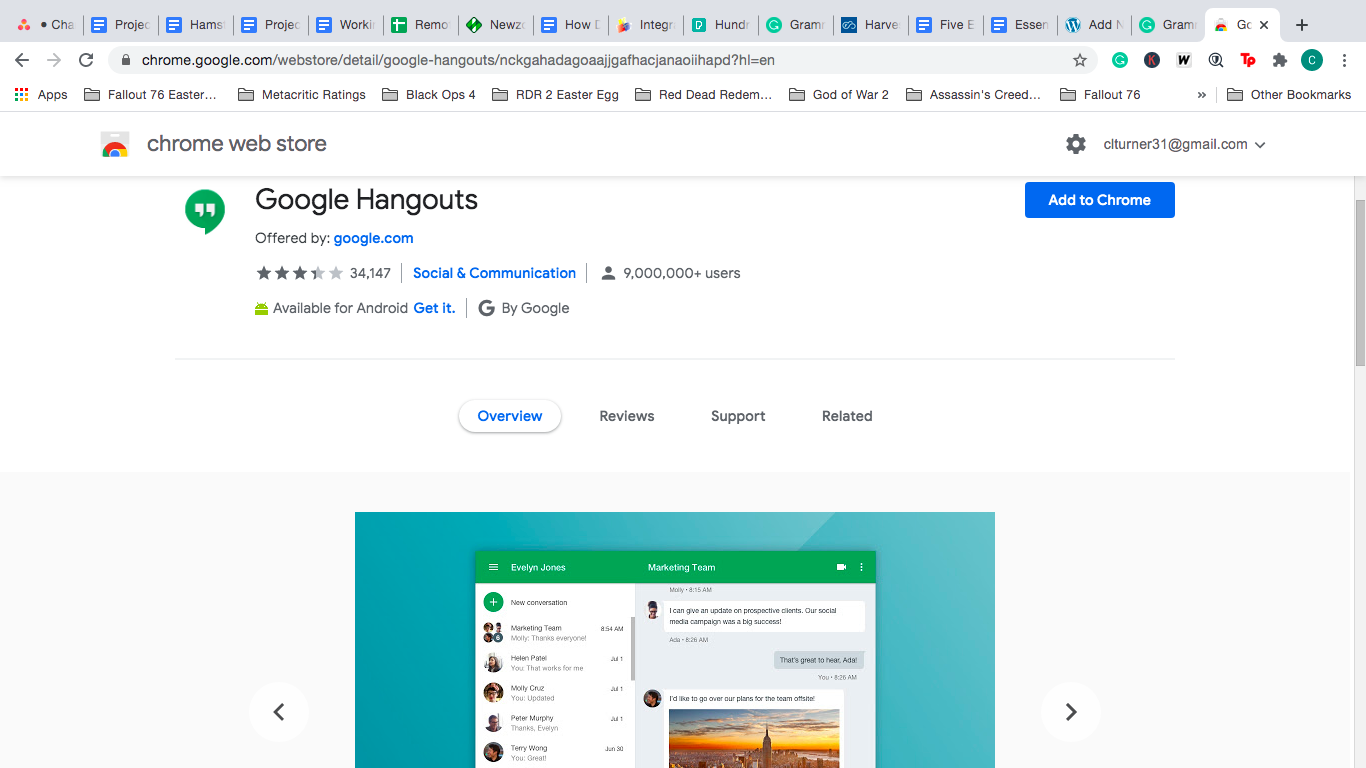1366x768 pixels.
Task: Switch to the Five E document tab
Action: [945, 25]
